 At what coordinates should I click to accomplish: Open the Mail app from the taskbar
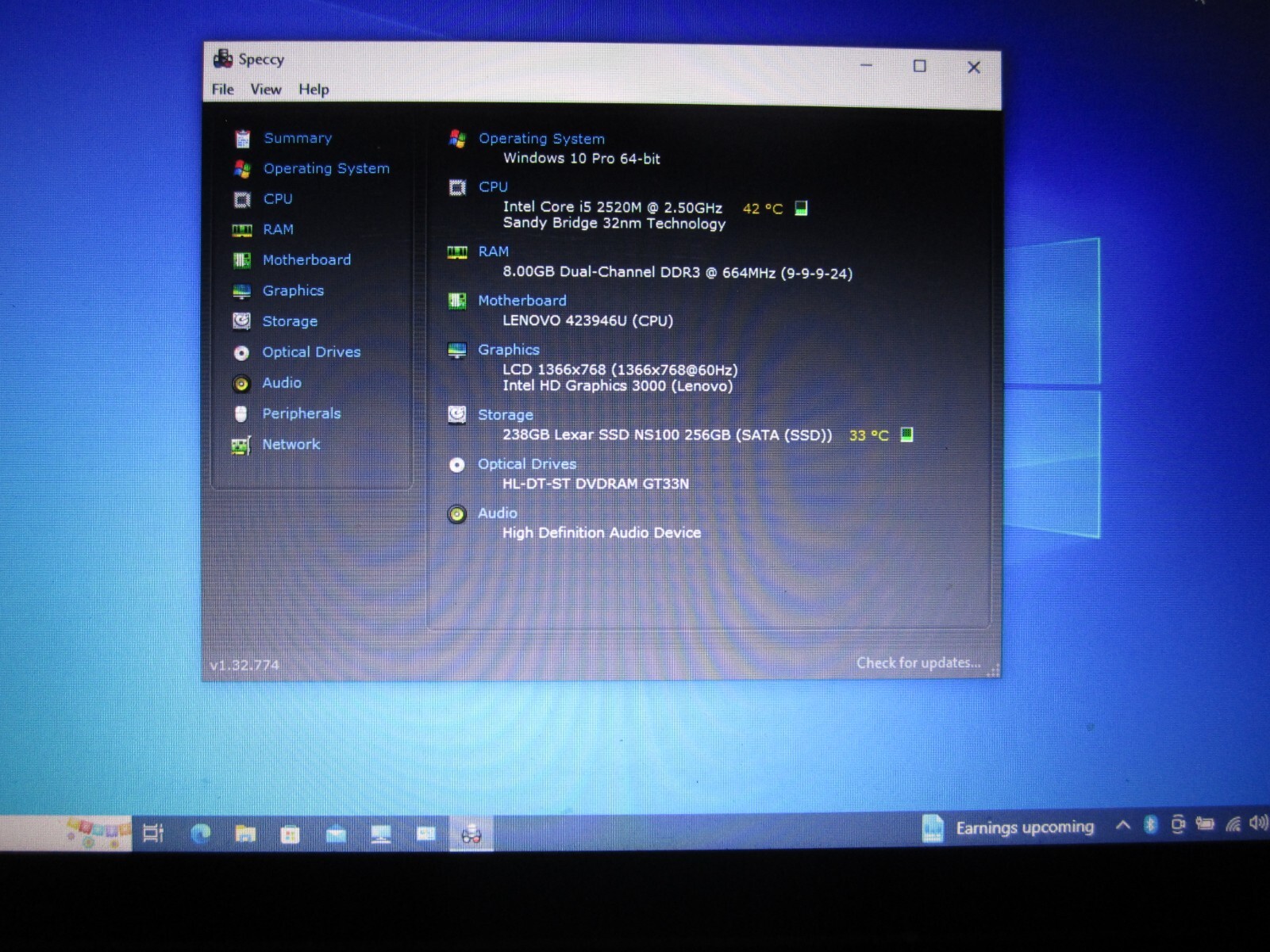click(x=336, y=834)
